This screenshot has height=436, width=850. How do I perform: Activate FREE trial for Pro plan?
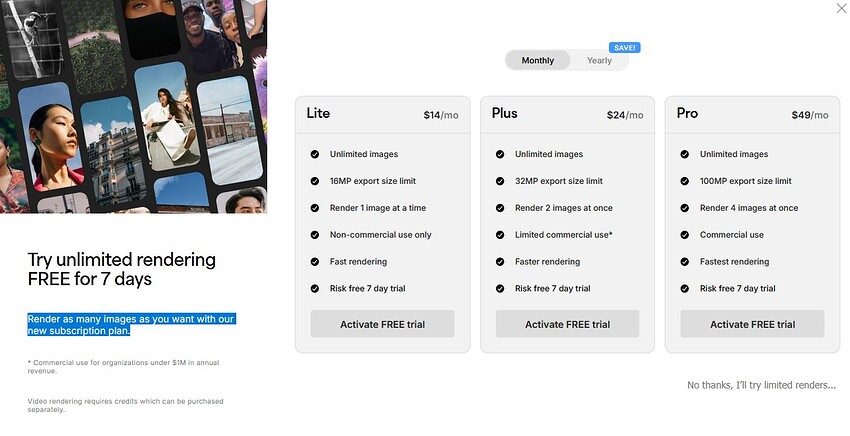click(752, 324)
